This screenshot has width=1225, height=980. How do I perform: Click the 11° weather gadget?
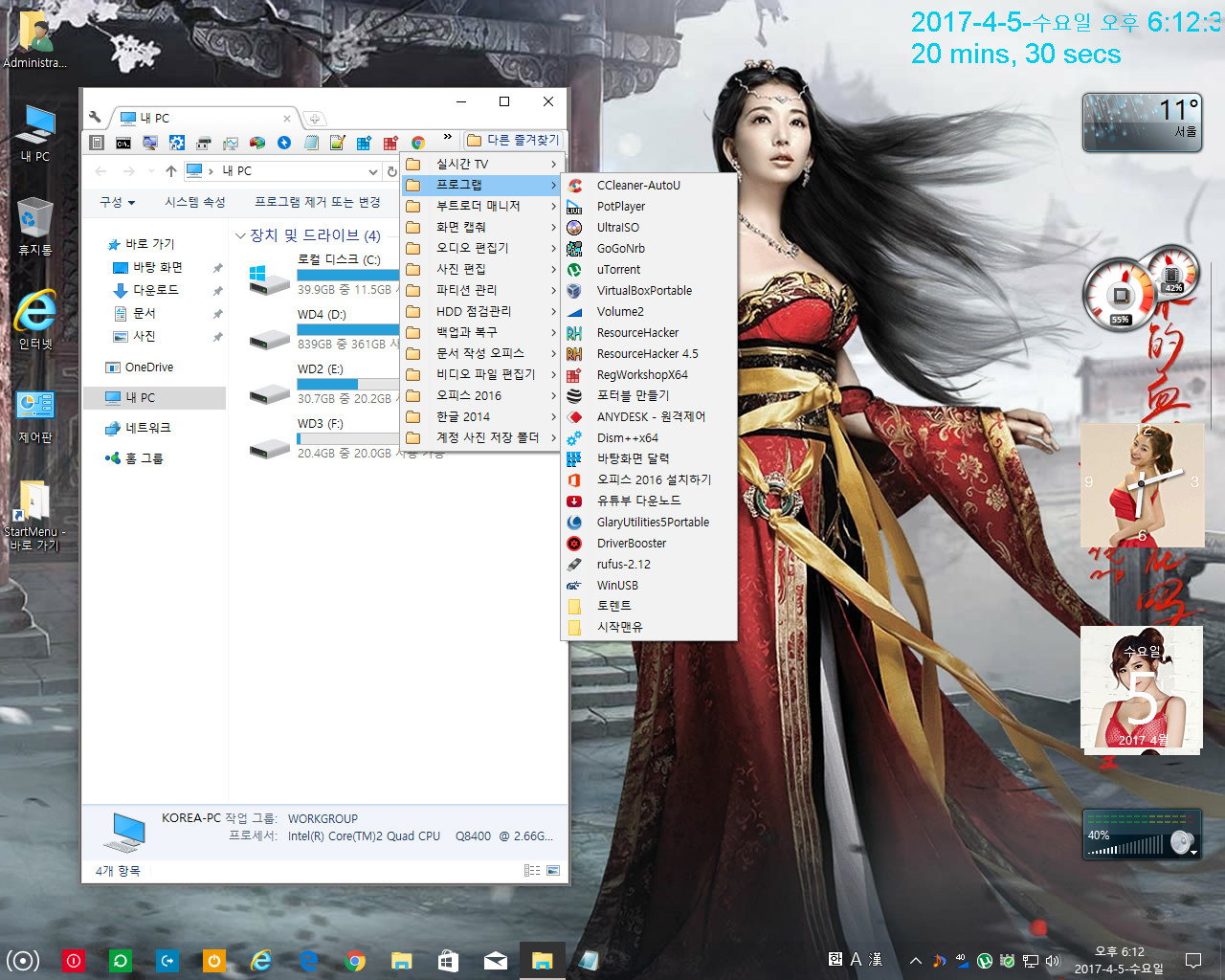(x=1143, y=122)
